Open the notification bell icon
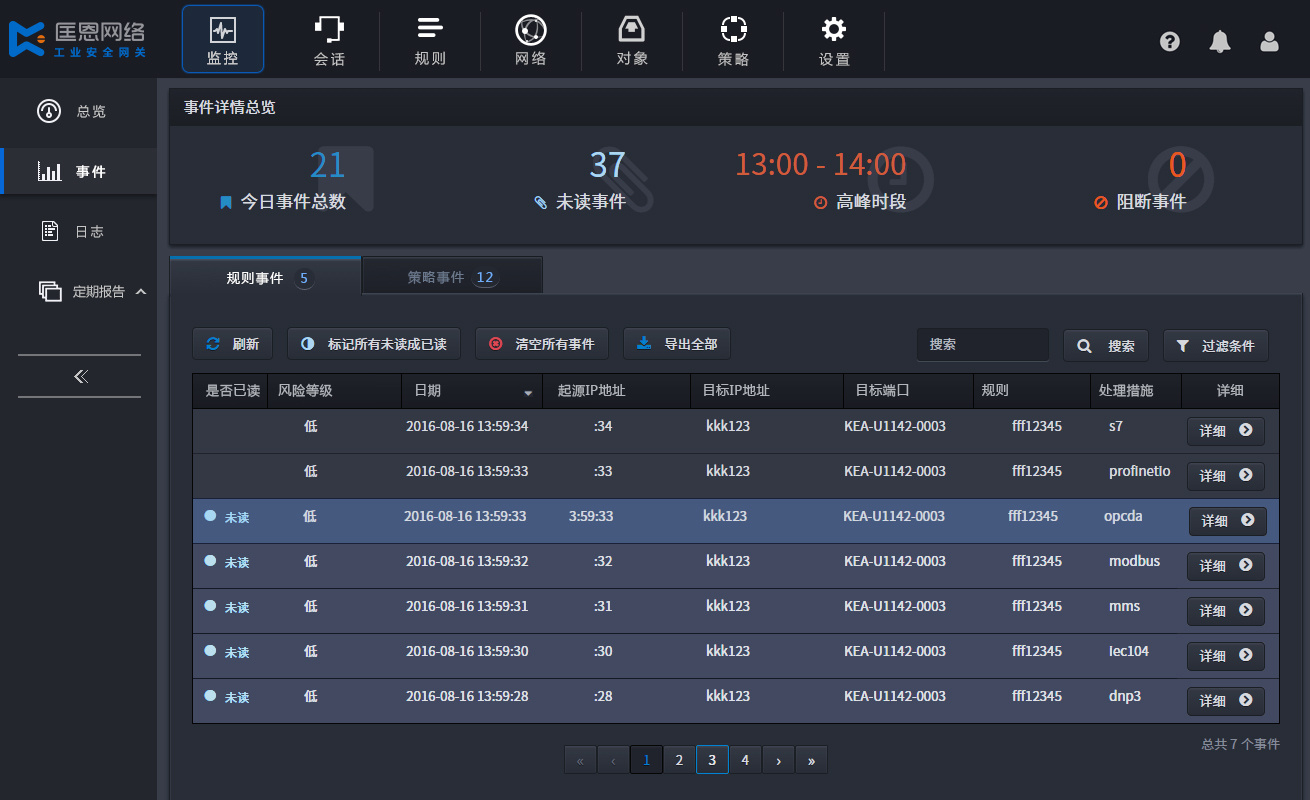The width and height of the screenshot is (1310, 800). pyautogui.click(x=1219, y=41)
